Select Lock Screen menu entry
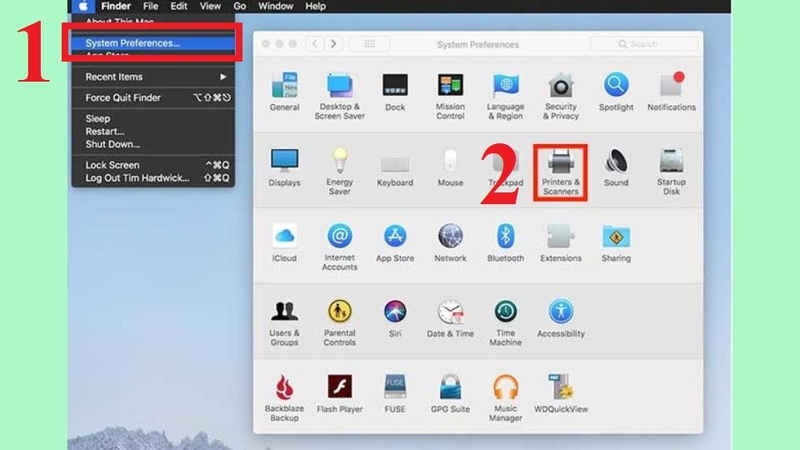The image size is (800, 450). point(153,165)
